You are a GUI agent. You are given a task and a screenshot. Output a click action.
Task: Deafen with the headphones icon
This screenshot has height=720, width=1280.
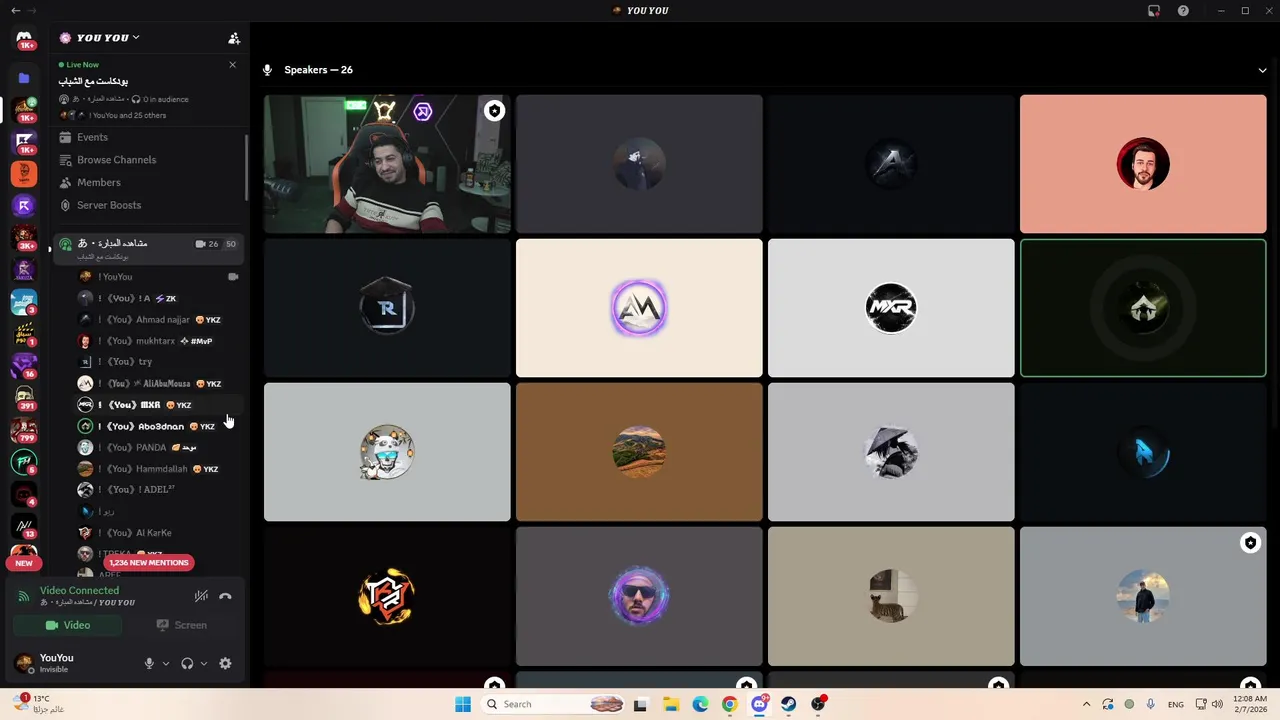(x=187, y=663)
